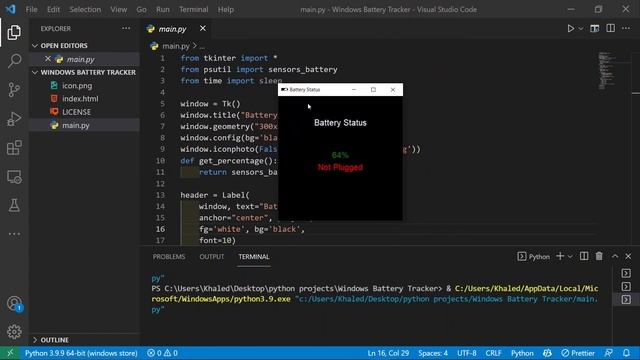The image size is (640, 360).
Task: Open the Extensions view
Action: point(14,148)
